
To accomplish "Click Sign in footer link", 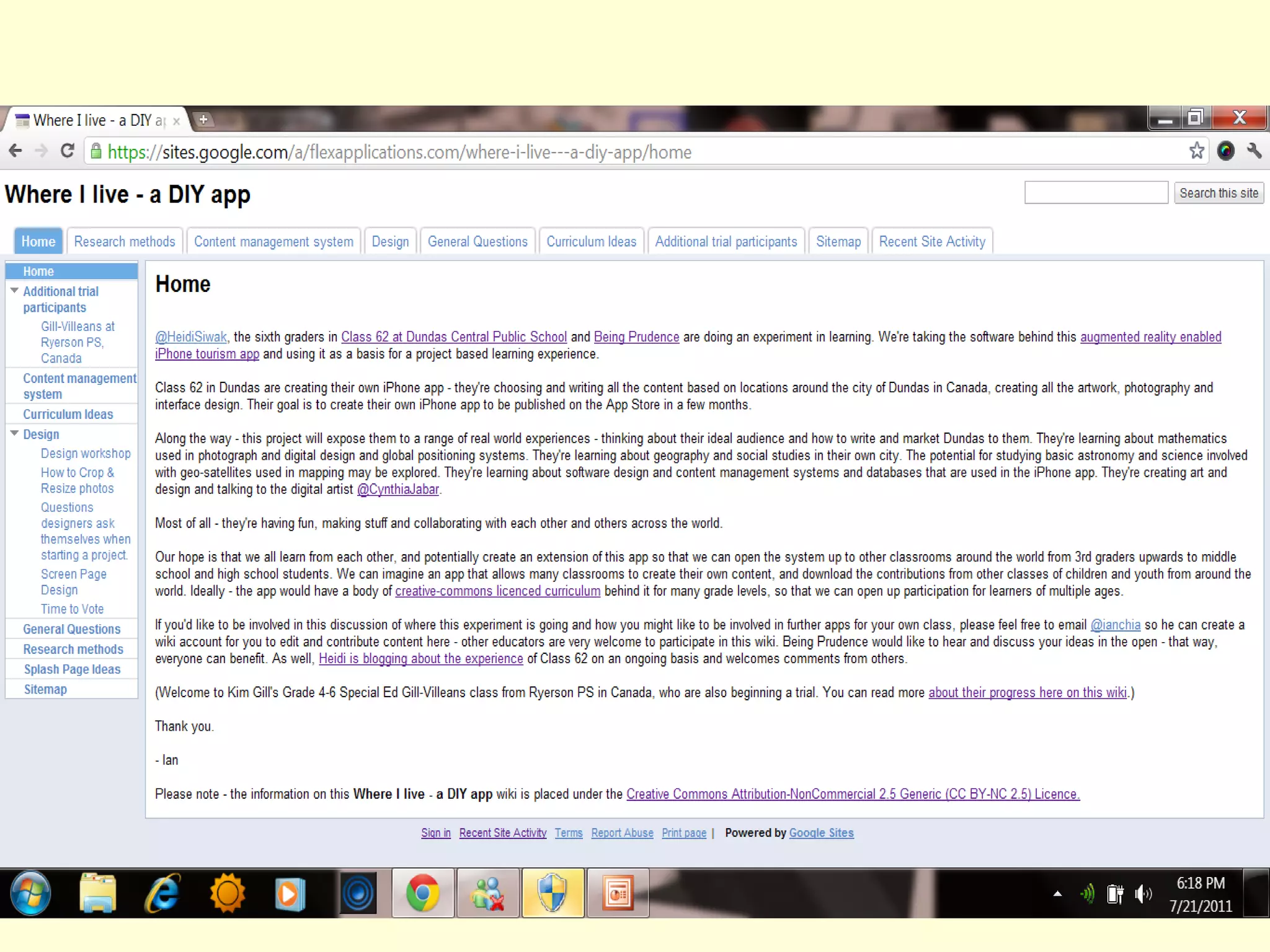I will [435, 833].
